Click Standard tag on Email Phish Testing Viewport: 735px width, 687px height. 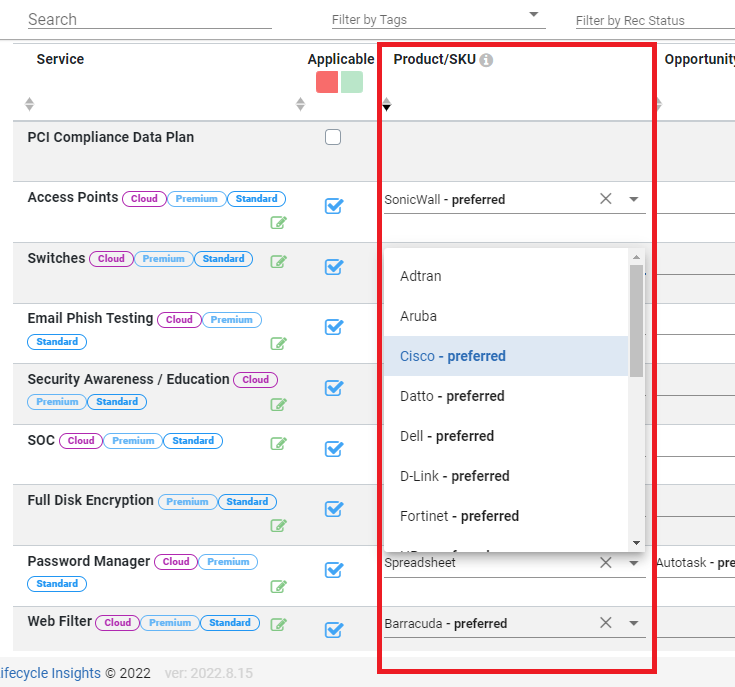click(57, 342)
